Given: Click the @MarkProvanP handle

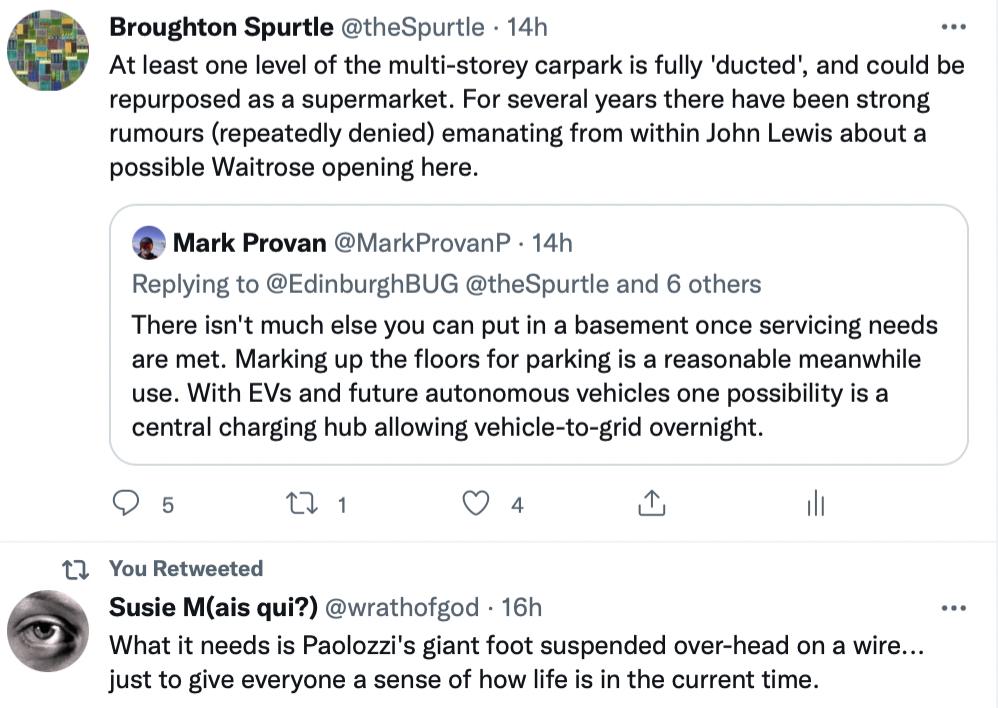Looking at the screenshot, I should click(421, 243).
